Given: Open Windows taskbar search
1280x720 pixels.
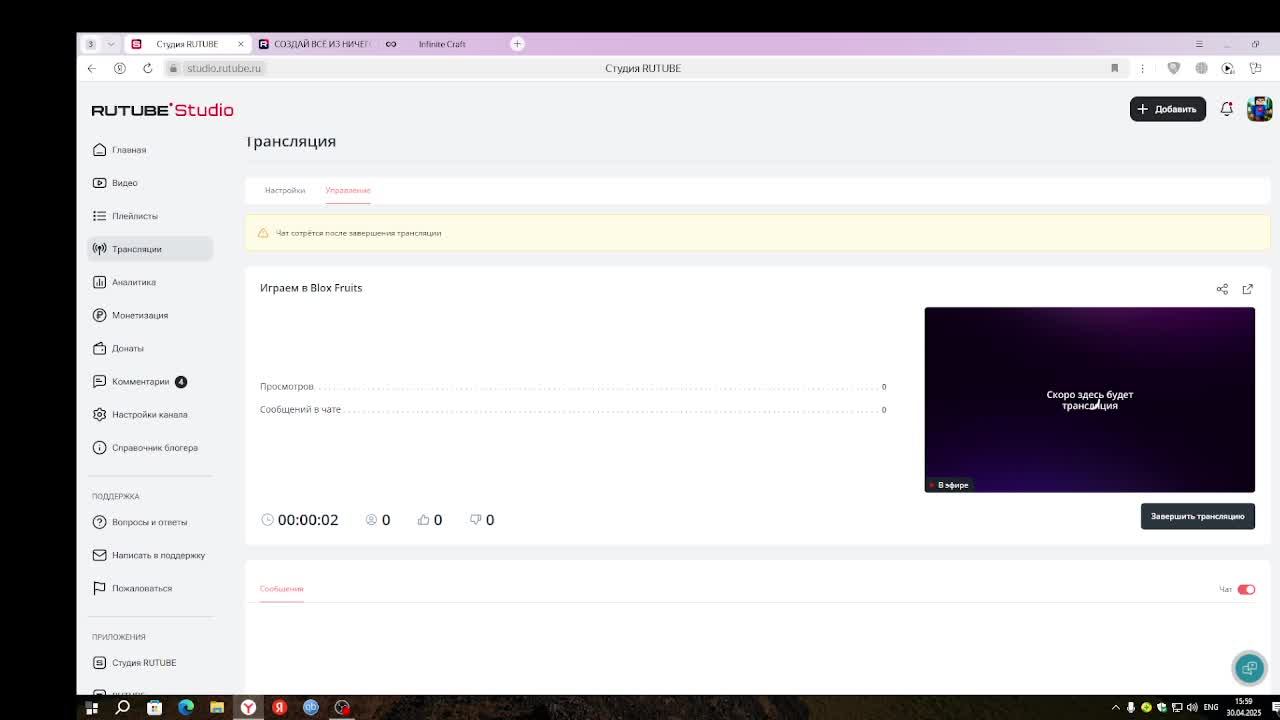Looking at the screenshot, I should click(x=123, y=708).
